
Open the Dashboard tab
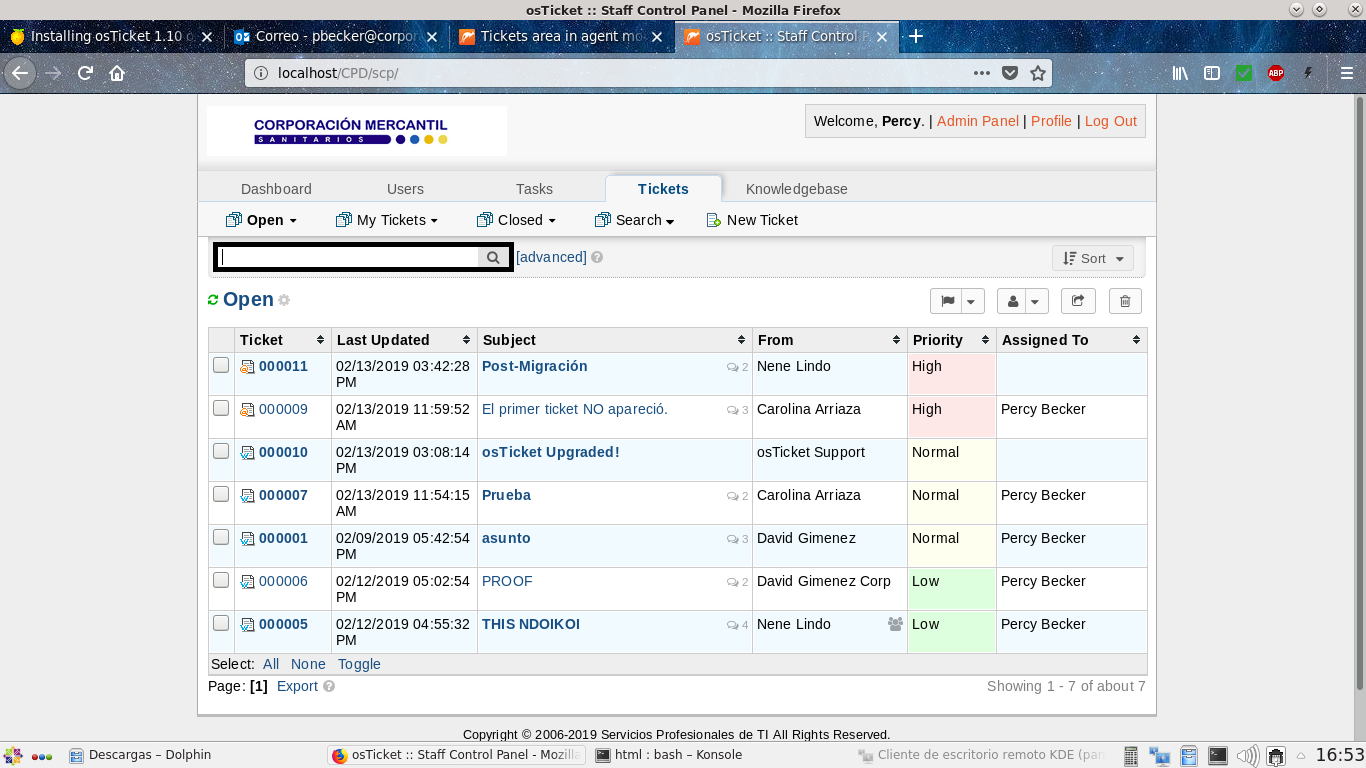point(276,189)
